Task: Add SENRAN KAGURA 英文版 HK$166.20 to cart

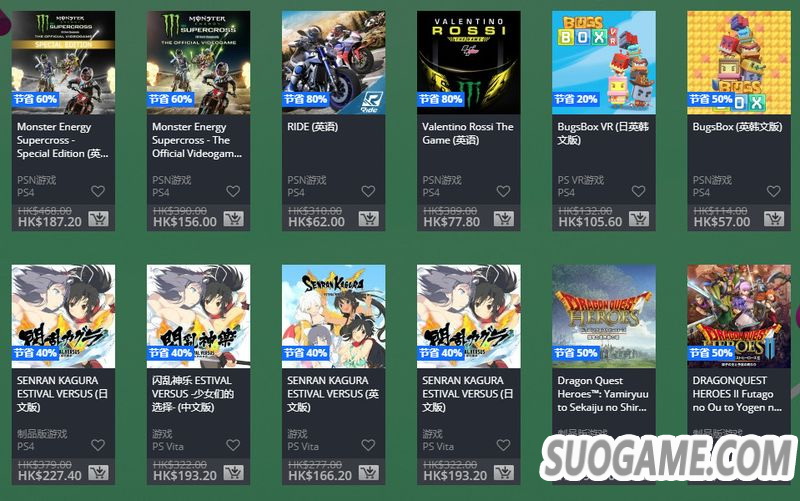Action: click(368, 472)
